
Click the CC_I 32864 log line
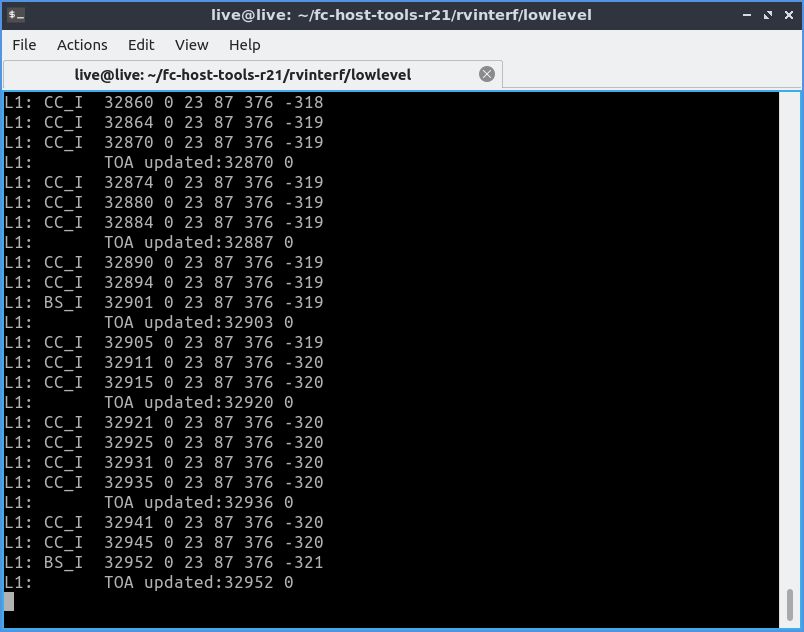[164, 123]
